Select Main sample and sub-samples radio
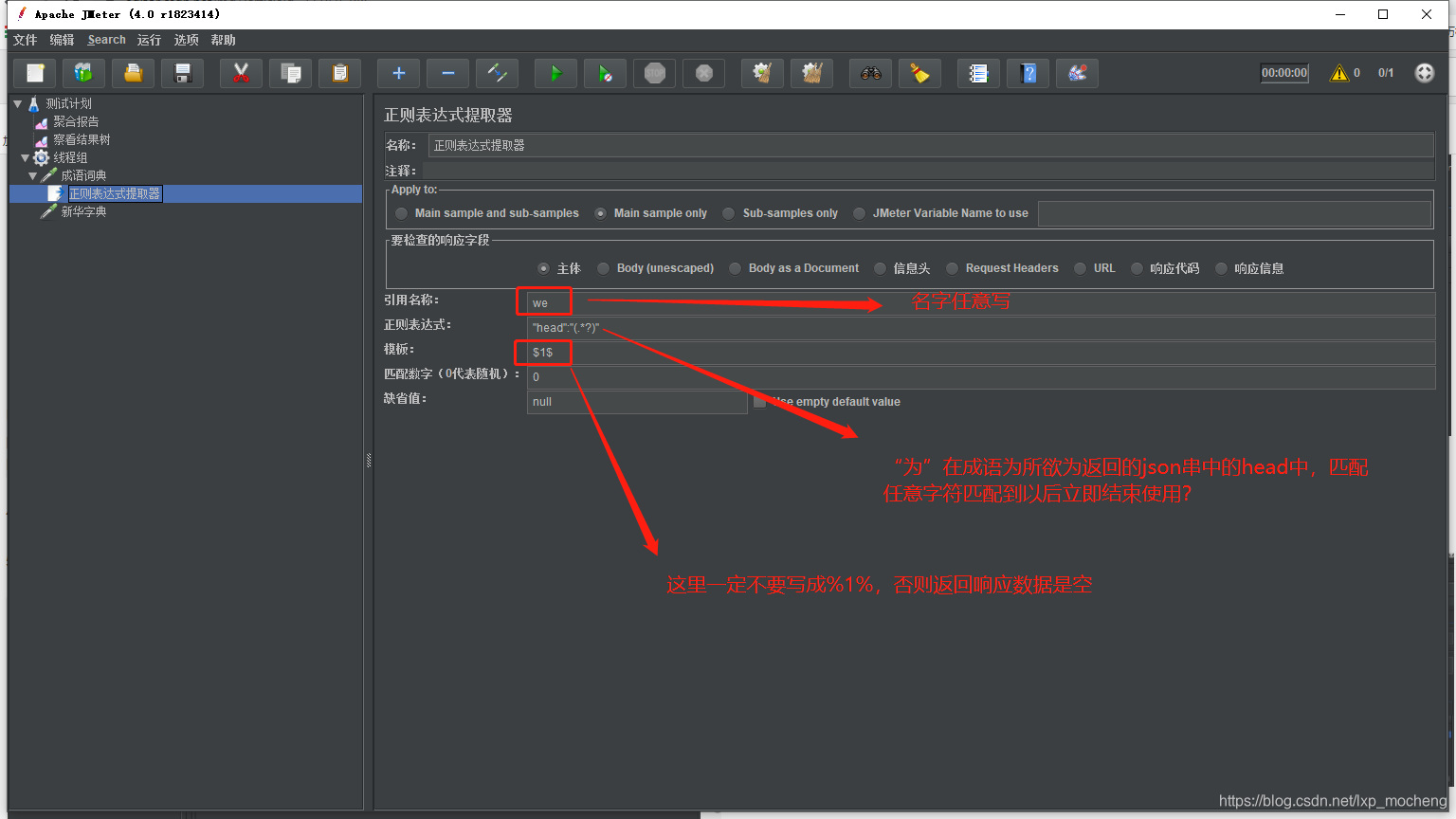Viewport: 1456px width, 819px height. pos(402,213)
